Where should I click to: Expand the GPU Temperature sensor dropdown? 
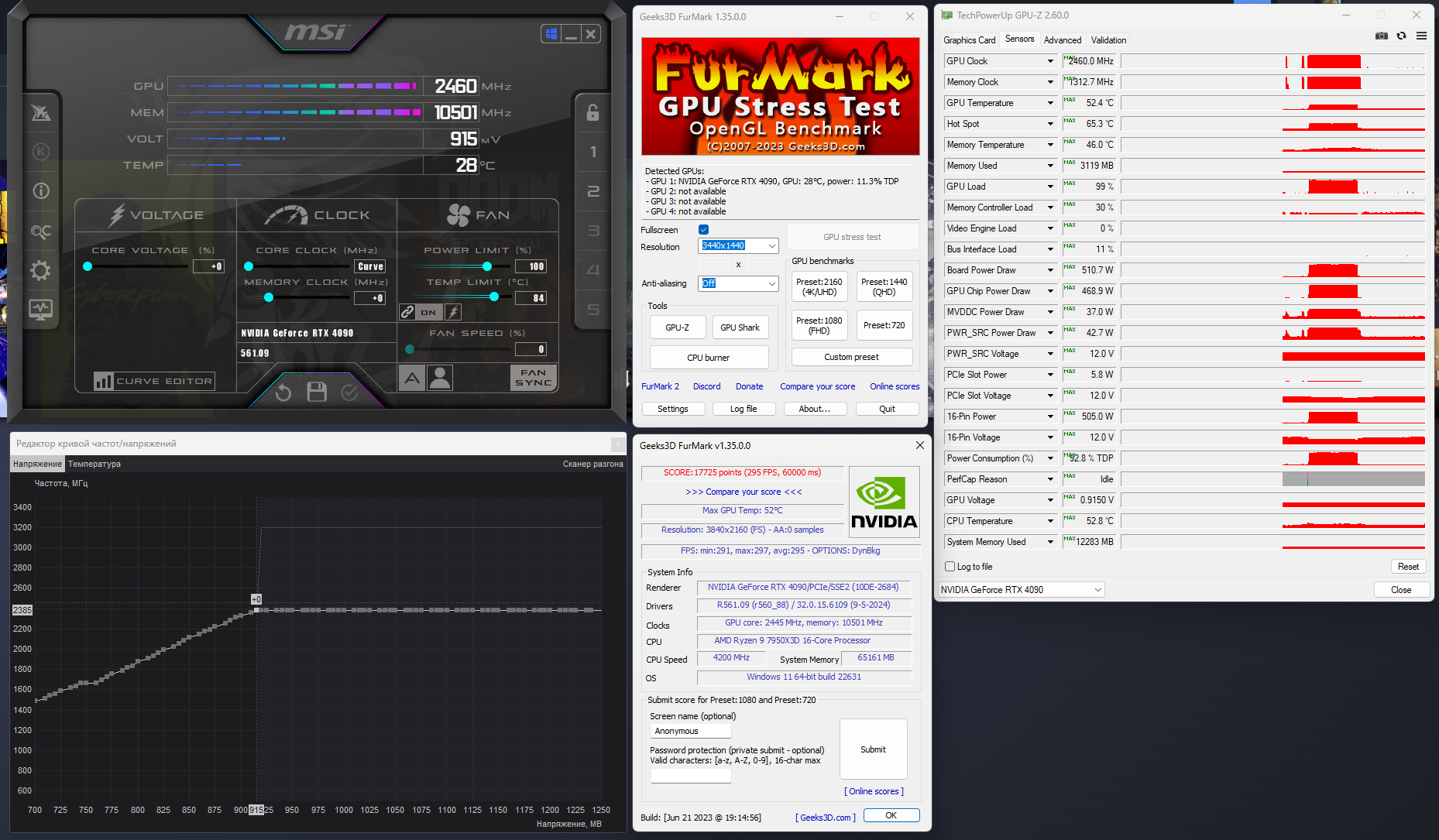tap(1051, 103)
